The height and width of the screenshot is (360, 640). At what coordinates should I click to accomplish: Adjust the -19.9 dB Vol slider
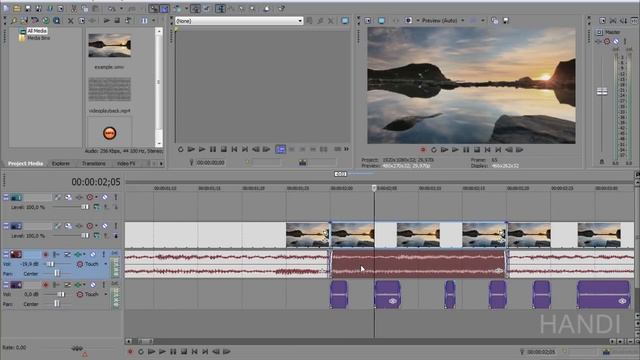pos(50,264)
